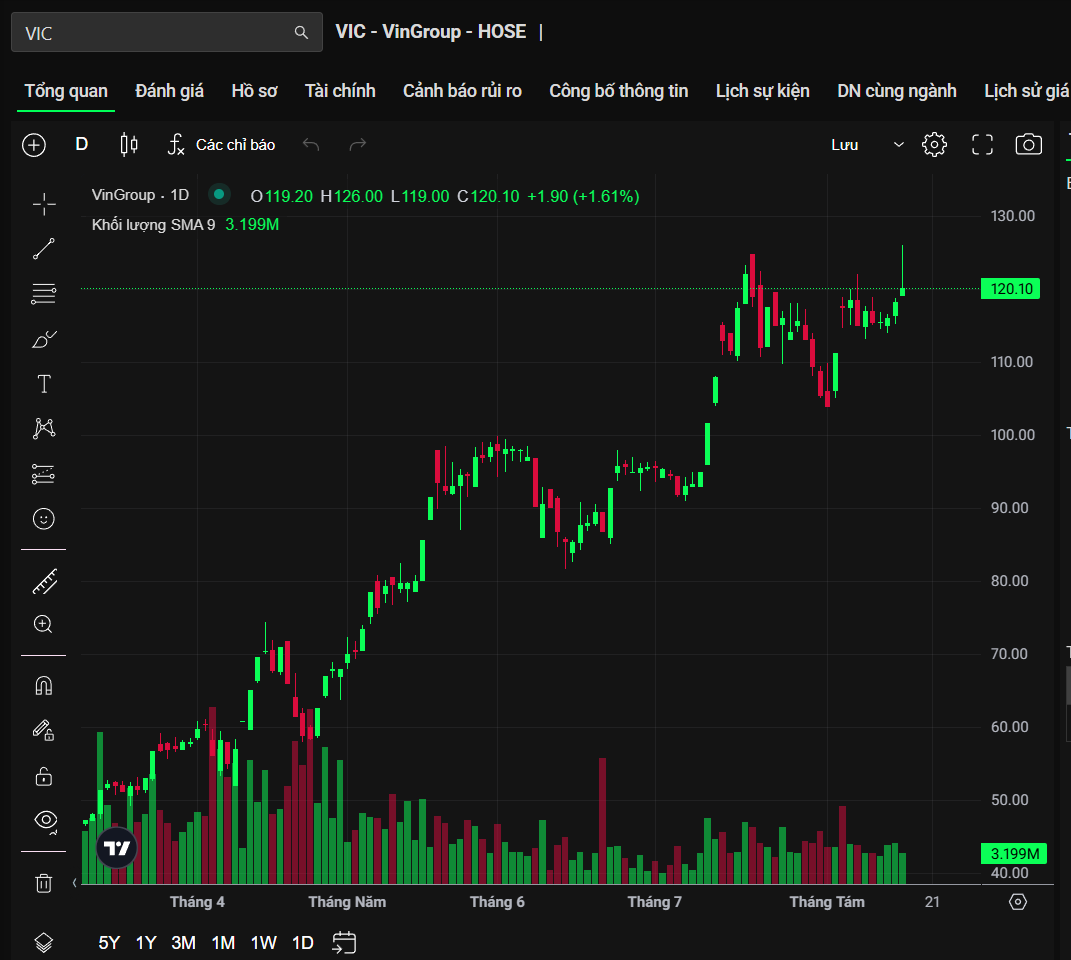Set chart range to 3M
Image resolution: width=1071 pixels, height=960 pixels.
(183, 943)
